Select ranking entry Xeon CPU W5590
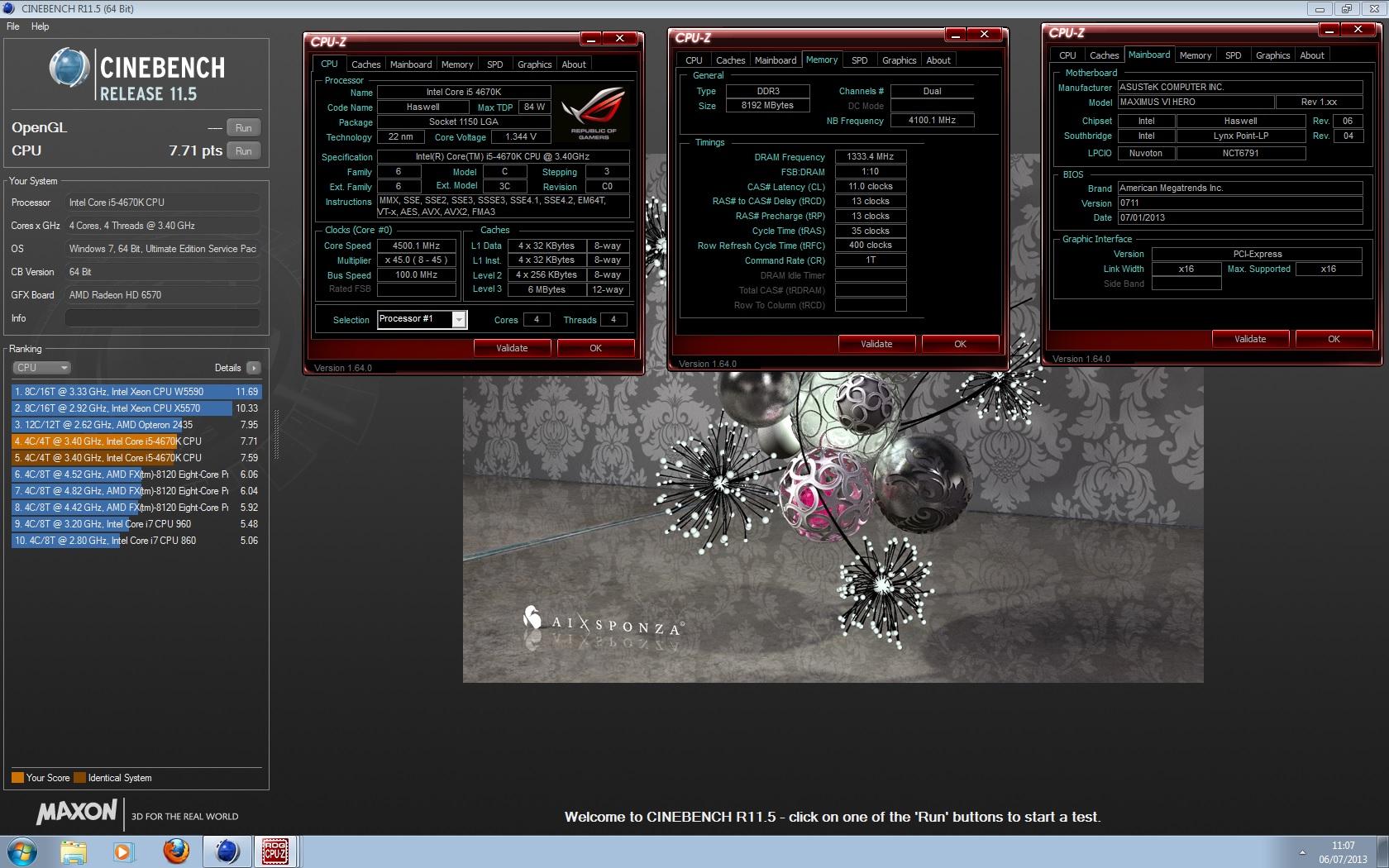This screenshot has height=868, width=1389. coord(136,392)
